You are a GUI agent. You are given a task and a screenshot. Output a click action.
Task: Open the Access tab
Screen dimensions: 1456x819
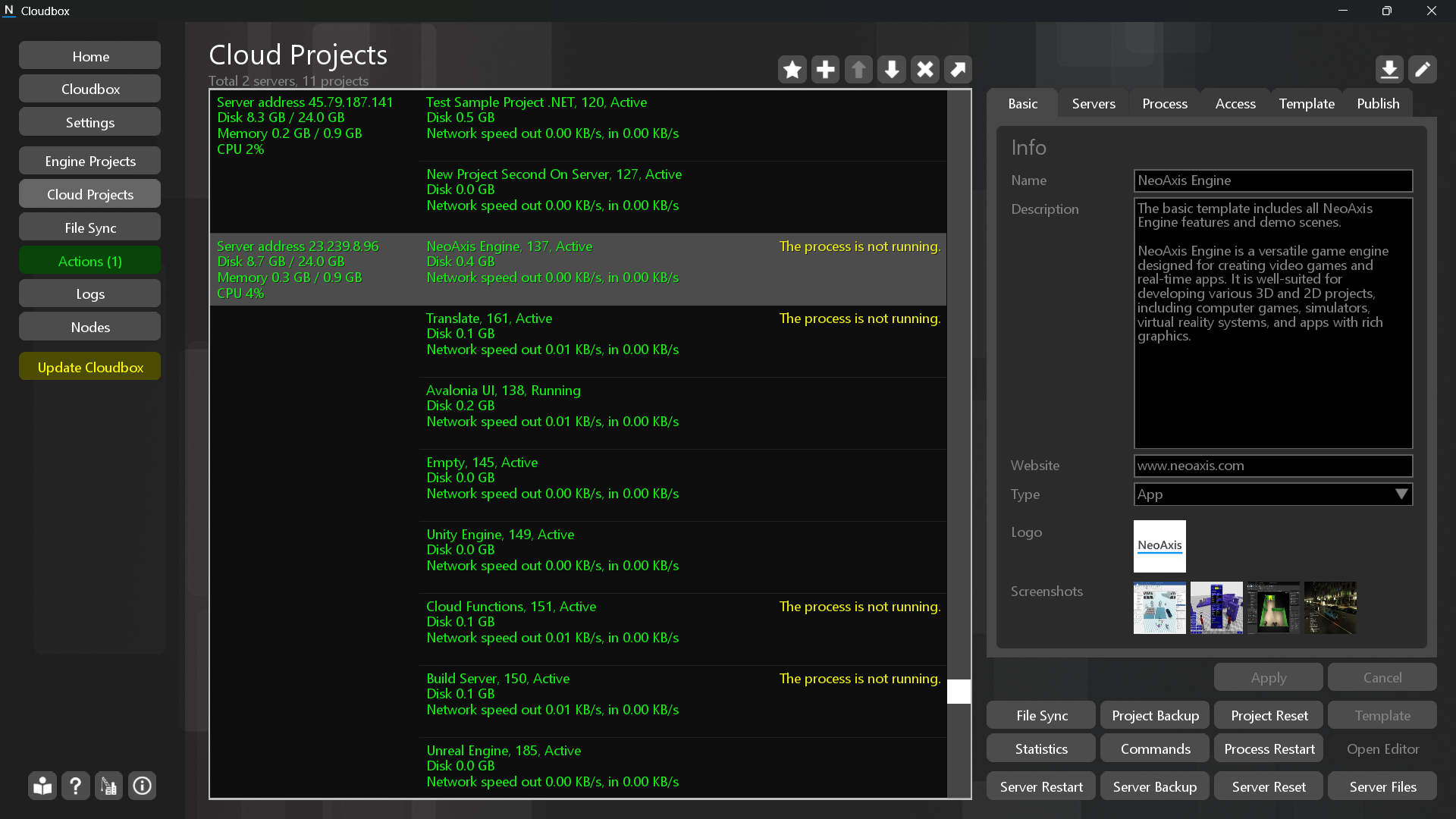click(x=1235, y=104)
